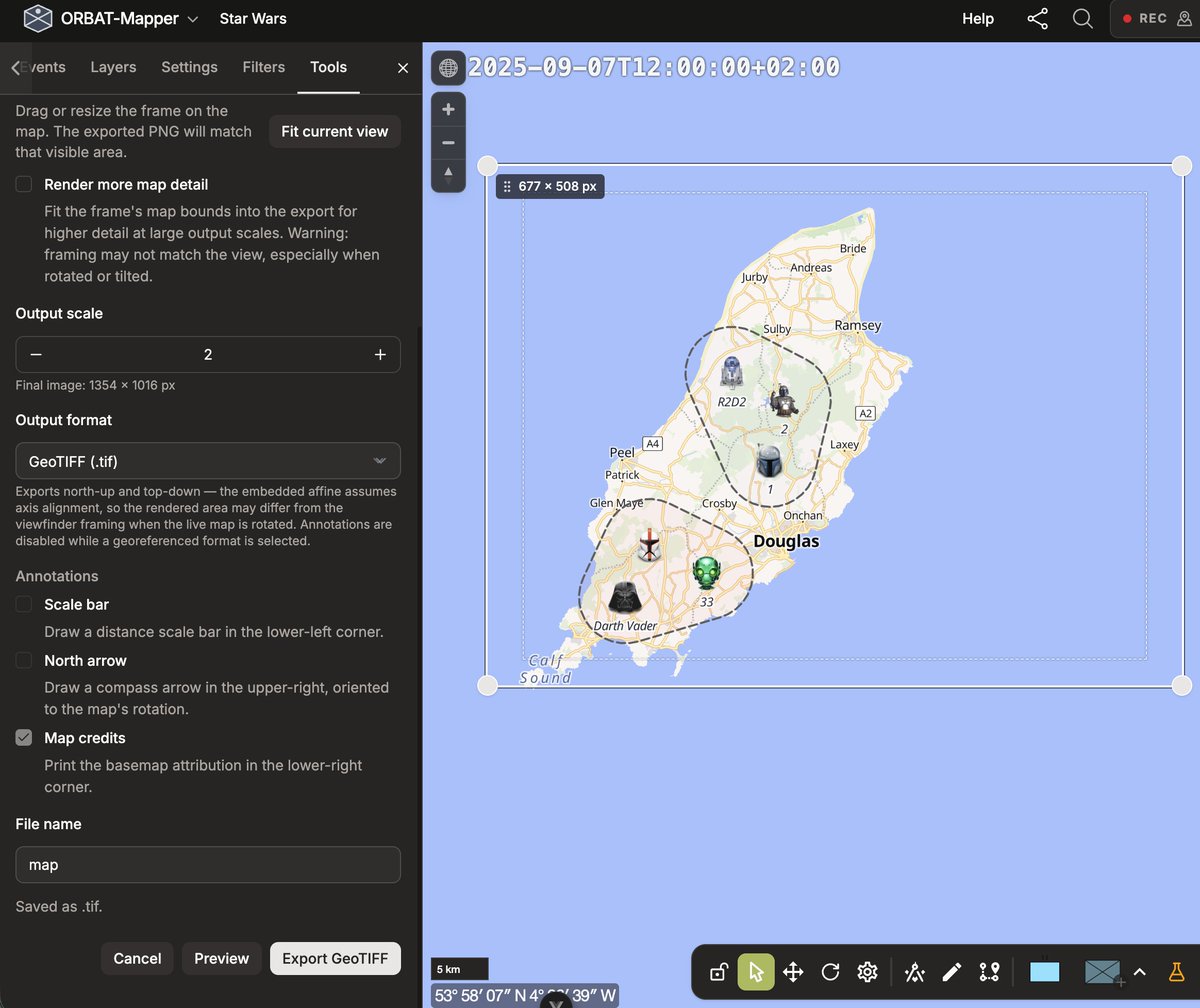1200x1008 pixels.
Task: Close the side panel with the X
Action: point(403,68)
